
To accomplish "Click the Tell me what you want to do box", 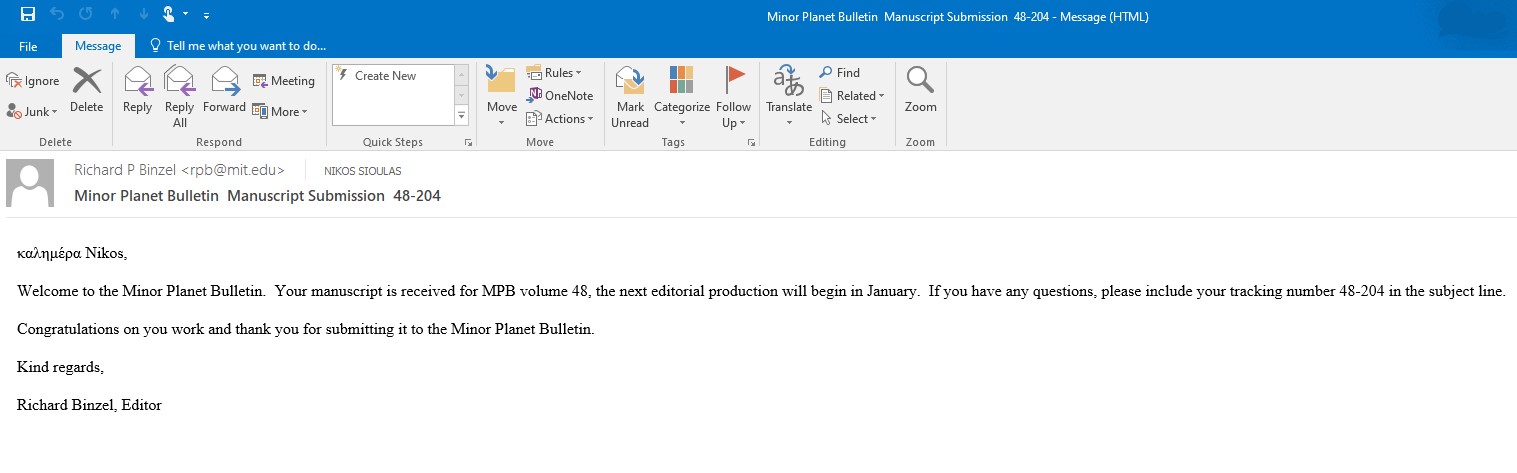I will coord(237,46).
